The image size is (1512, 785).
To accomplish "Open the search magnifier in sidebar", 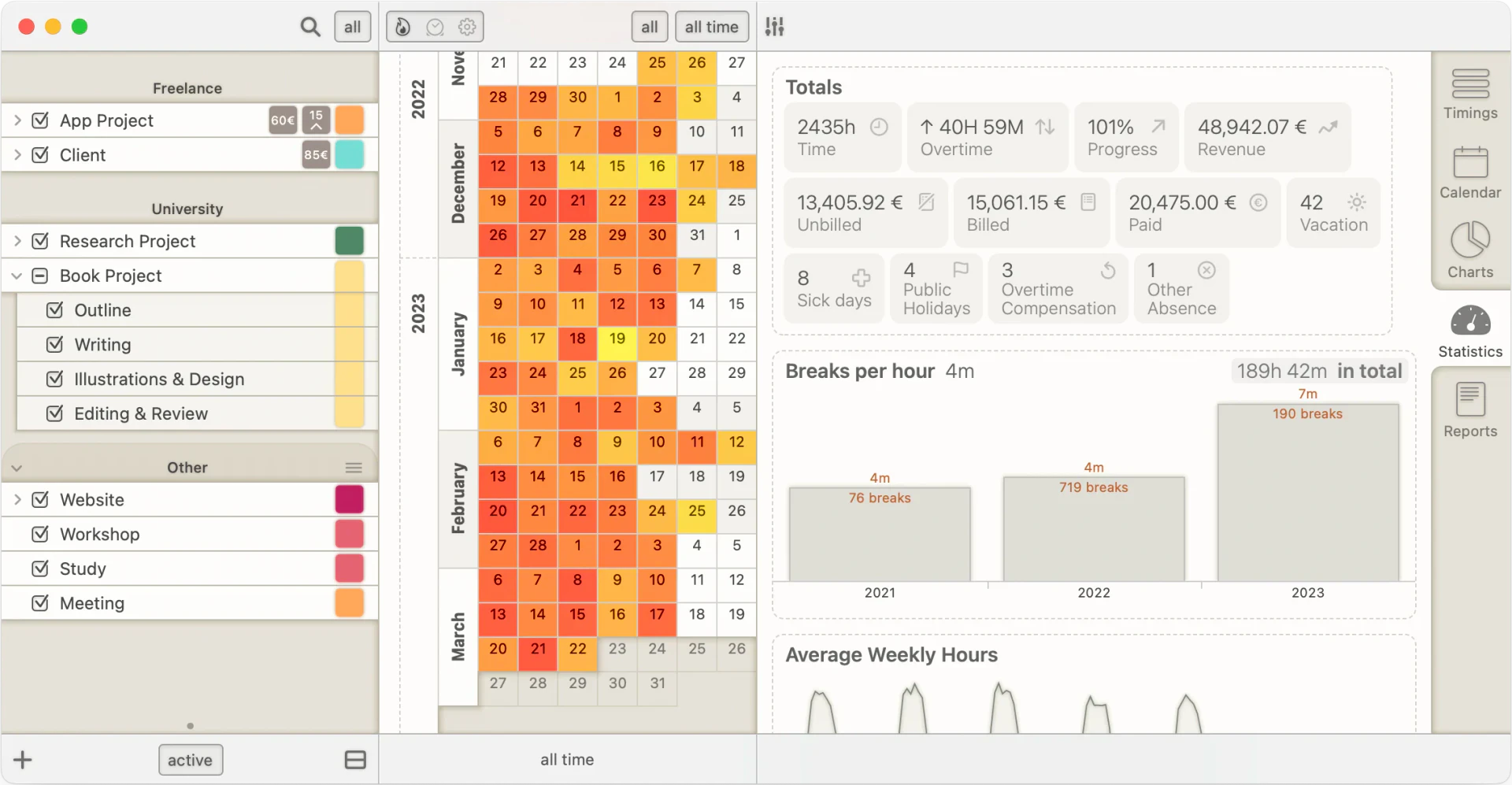I will [310, 27].
